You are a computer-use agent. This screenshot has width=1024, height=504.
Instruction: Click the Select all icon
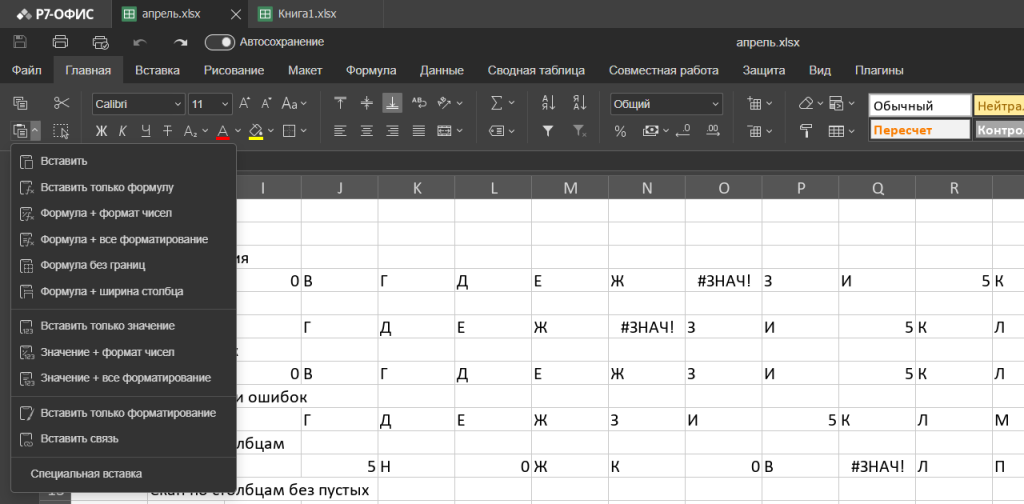(x=61, y=131)
